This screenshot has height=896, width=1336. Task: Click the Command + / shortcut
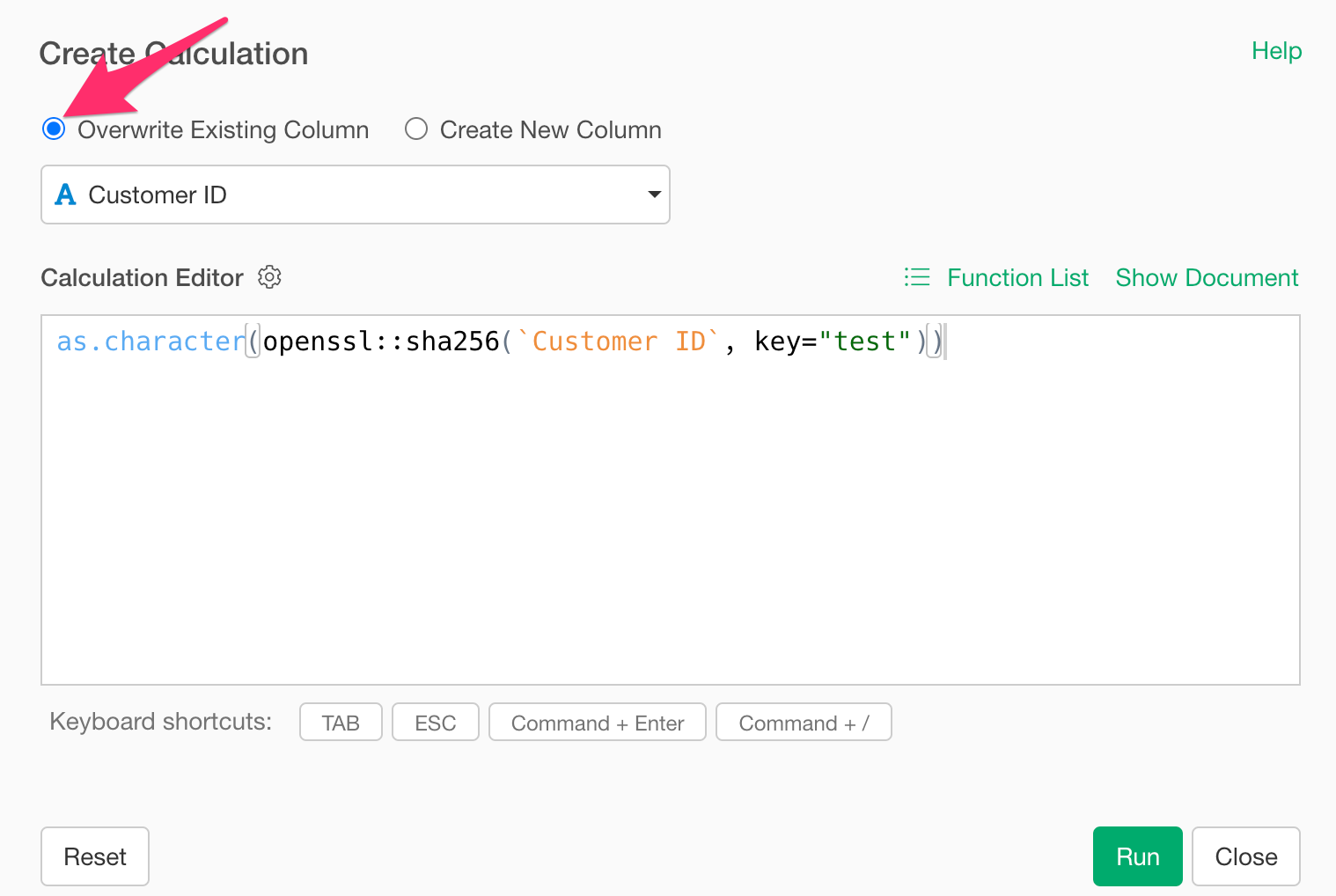804,723
